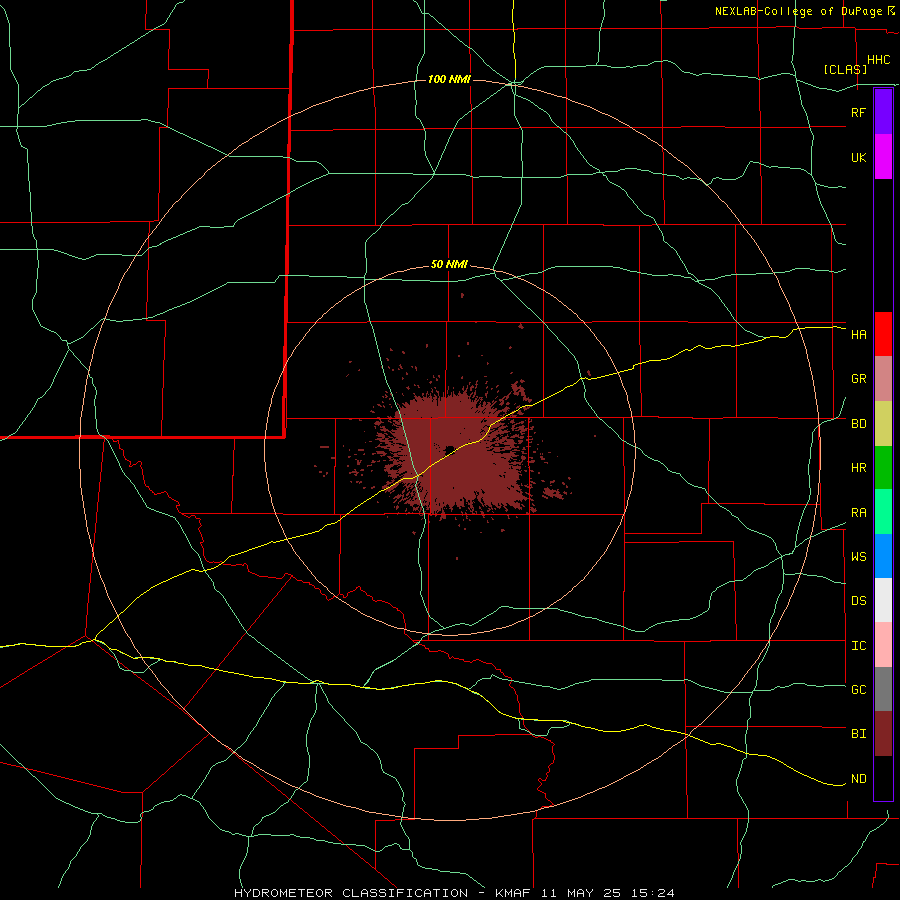This screenshot has height=900, width=900.
Task: Click the "100 NMI" range ring label
Action: (x=449, y=79)
